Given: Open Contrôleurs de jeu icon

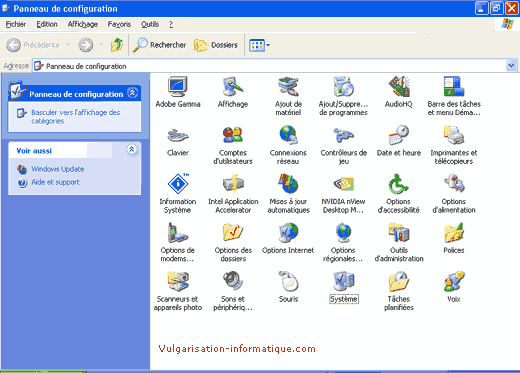Looking at the screenshot, I should pos(343,136).
